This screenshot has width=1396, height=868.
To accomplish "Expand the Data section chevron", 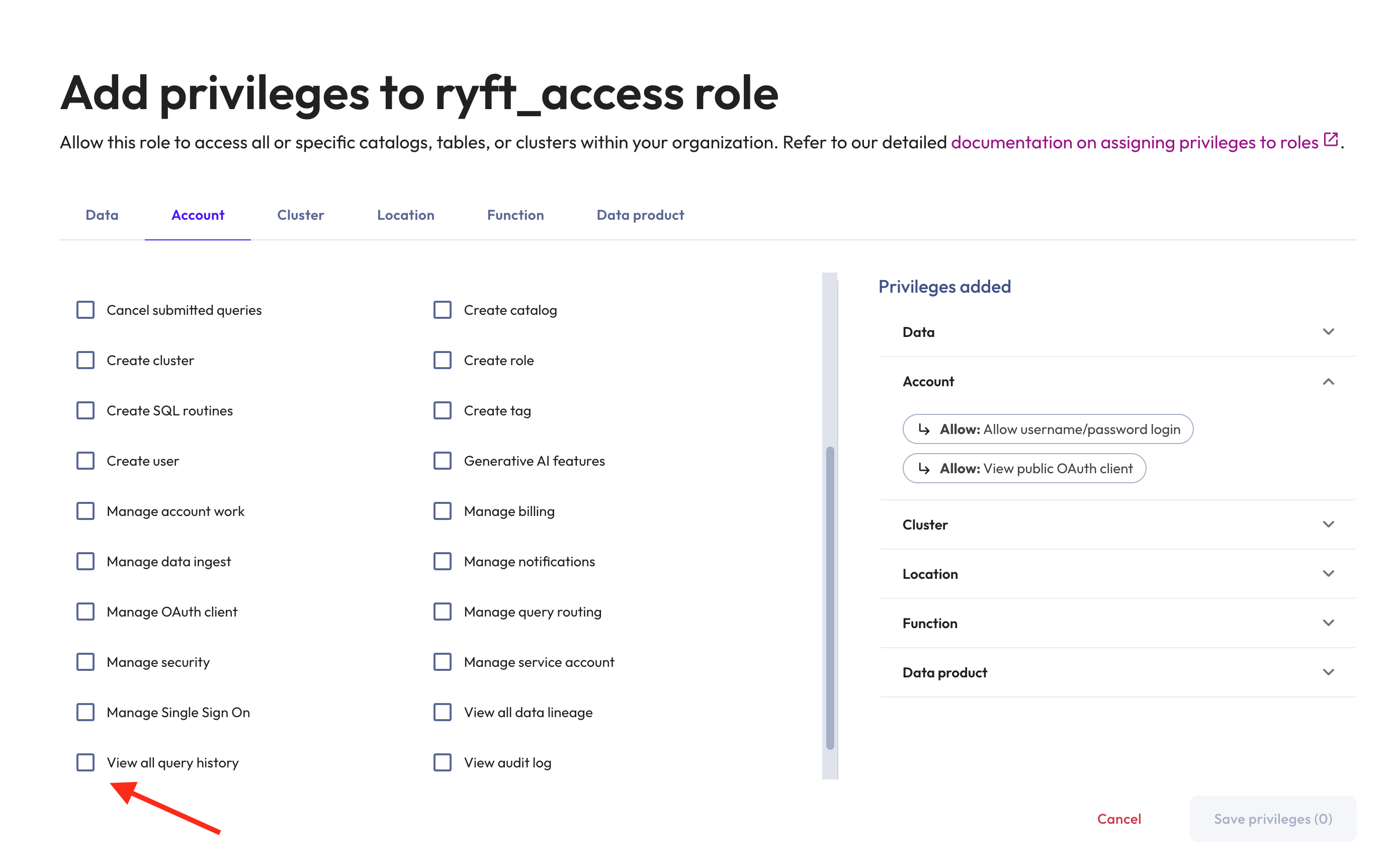I will (x=1328, y=332).
